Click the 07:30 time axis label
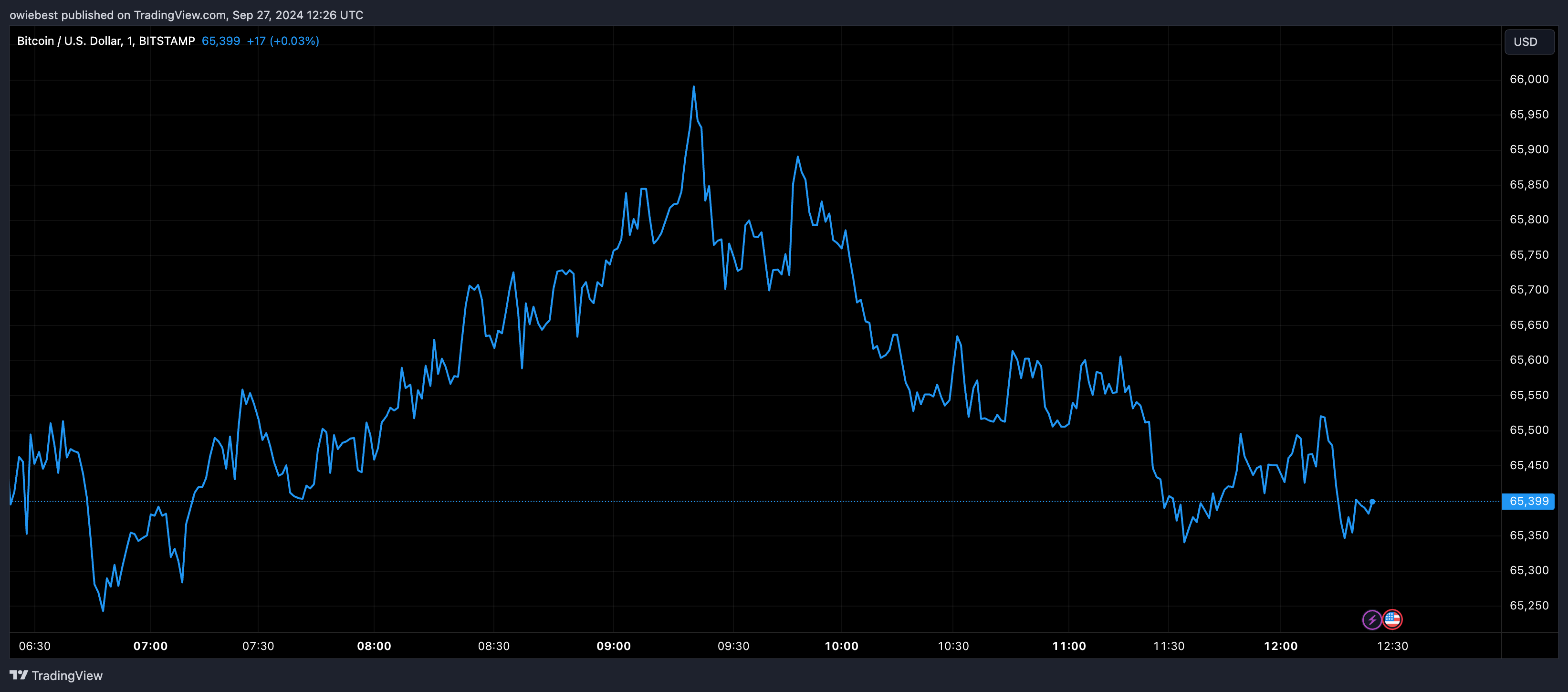 (x=258, y=646)
